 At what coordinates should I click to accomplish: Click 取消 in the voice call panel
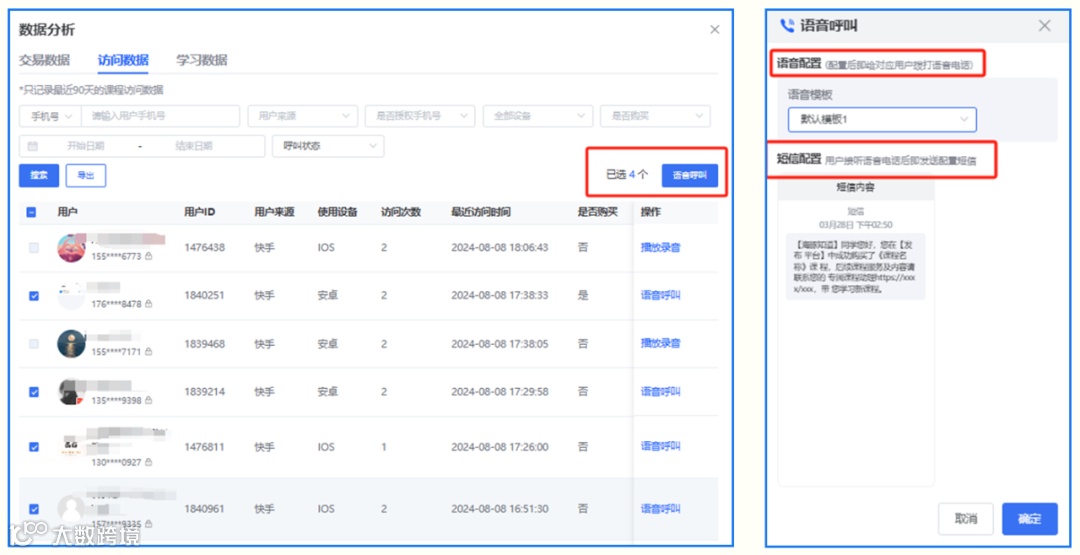[x=966, y=519]
